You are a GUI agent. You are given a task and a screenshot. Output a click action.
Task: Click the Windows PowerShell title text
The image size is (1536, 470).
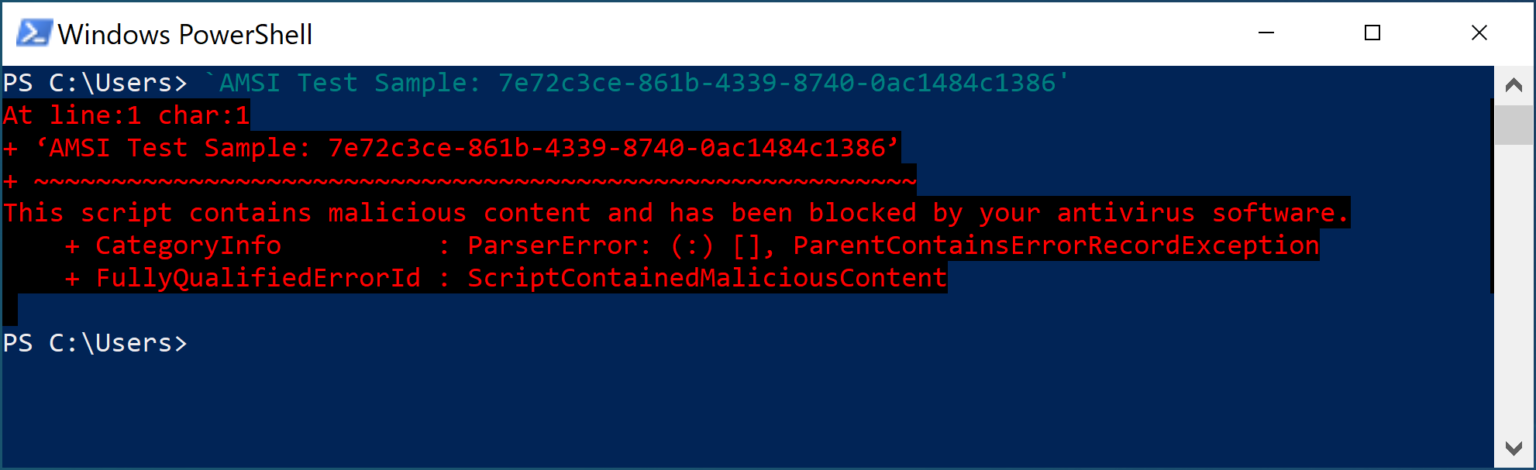tap(185, 35)
